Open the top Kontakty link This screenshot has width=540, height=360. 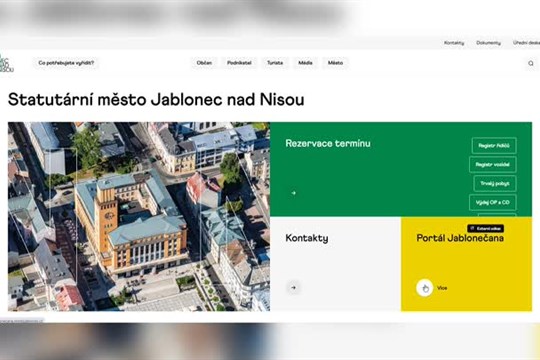coord(454,43)
